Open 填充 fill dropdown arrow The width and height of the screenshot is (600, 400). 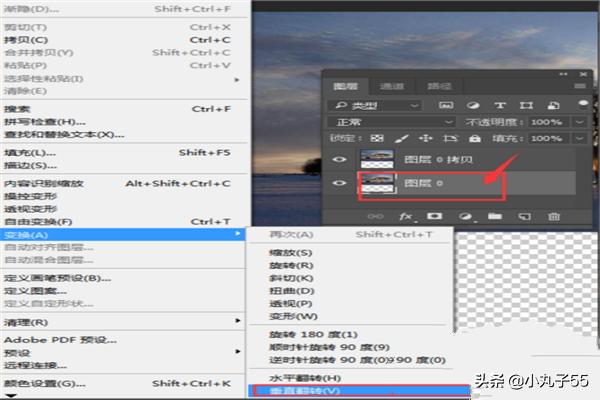pyautogui.click(x=580, y=138)
